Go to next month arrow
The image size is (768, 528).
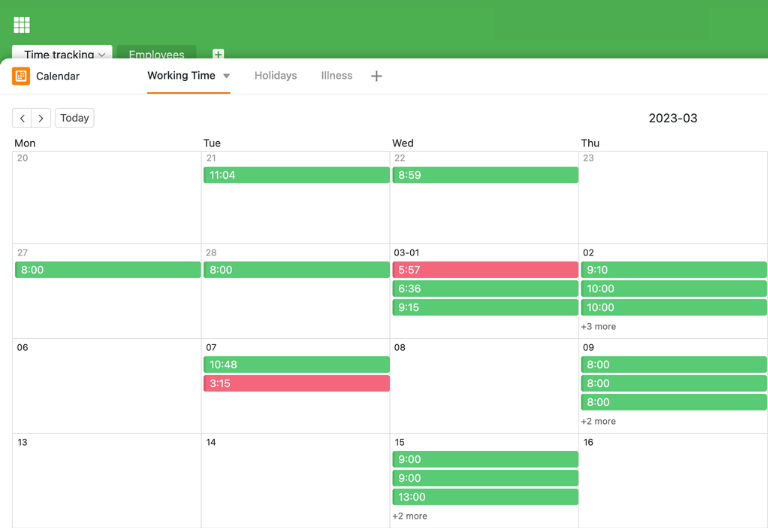(x=41, y=118)
